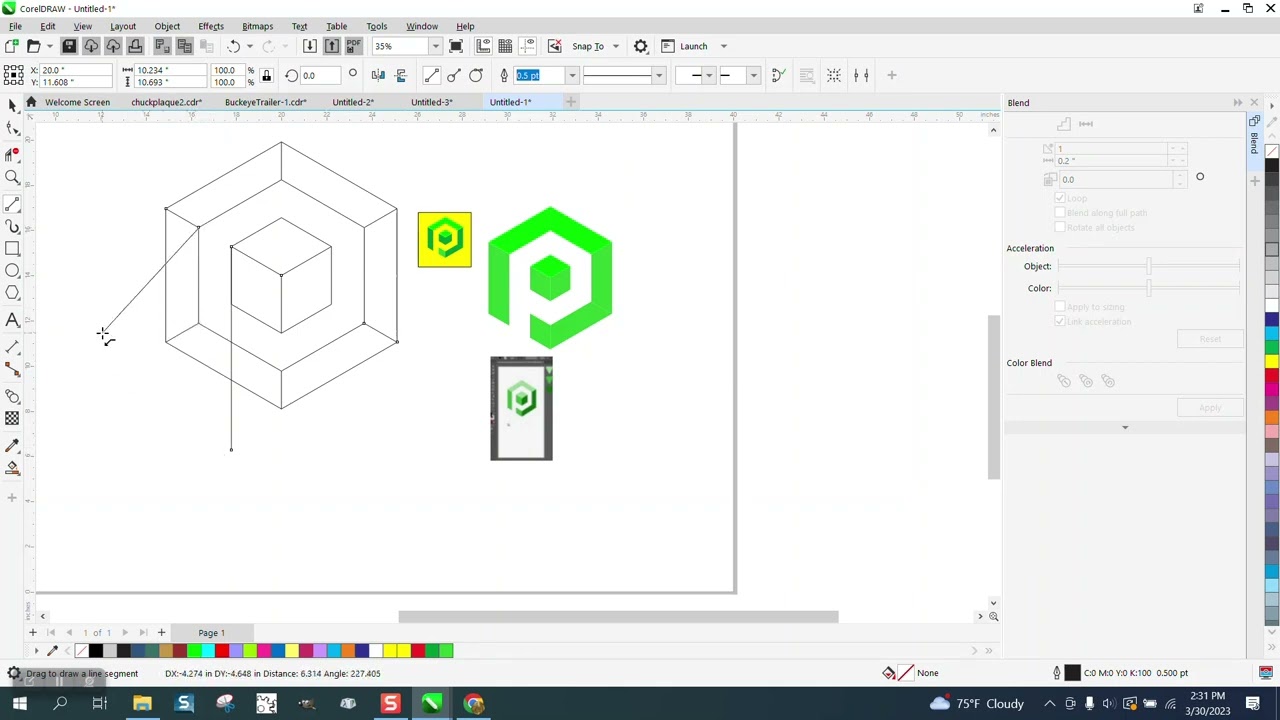
Task: Click the Save disk icon
Action: pyautogui.click(x=69, y=46)
